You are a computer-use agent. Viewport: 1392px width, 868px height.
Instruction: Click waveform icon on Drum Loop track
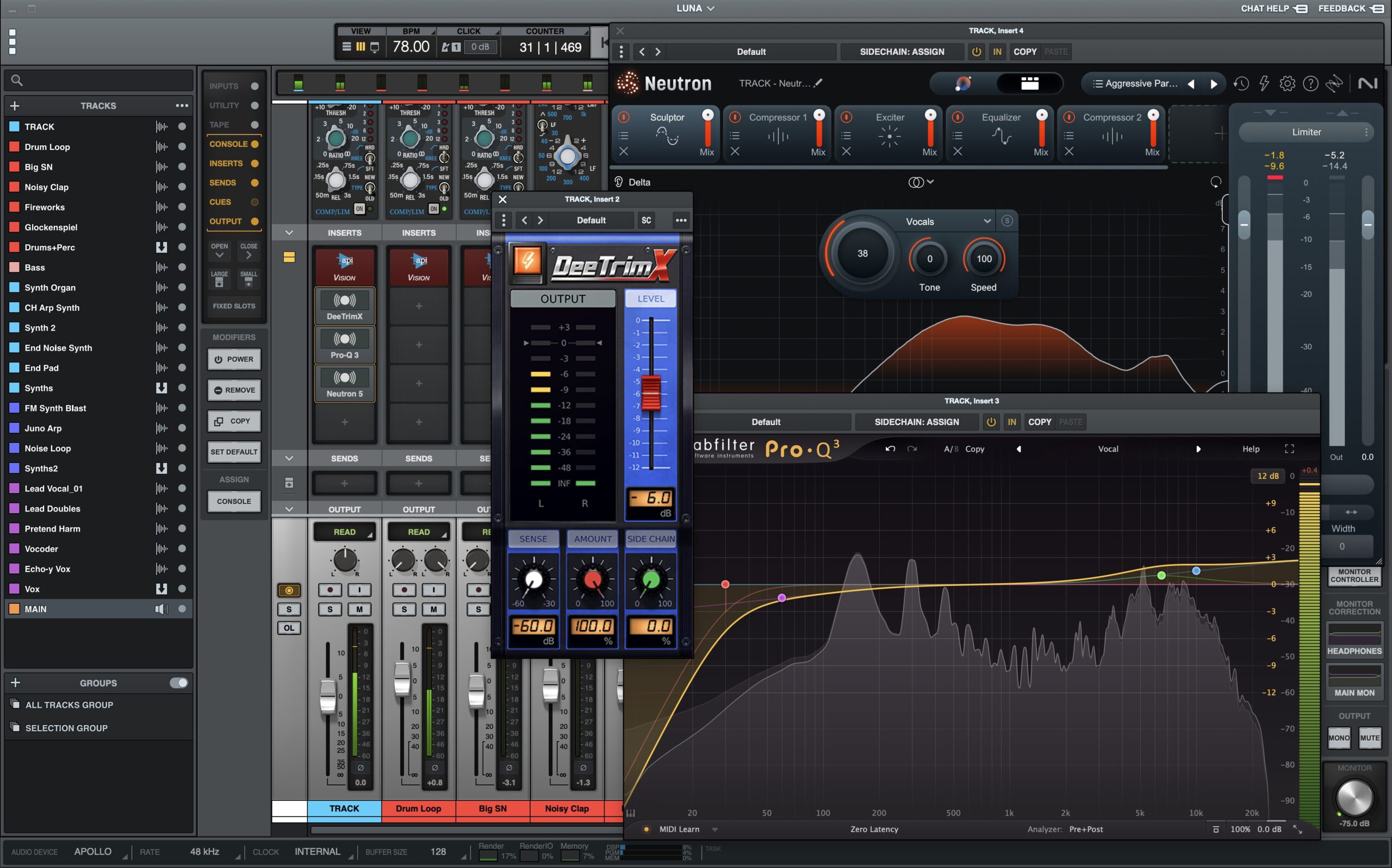[x=162, y=147]
